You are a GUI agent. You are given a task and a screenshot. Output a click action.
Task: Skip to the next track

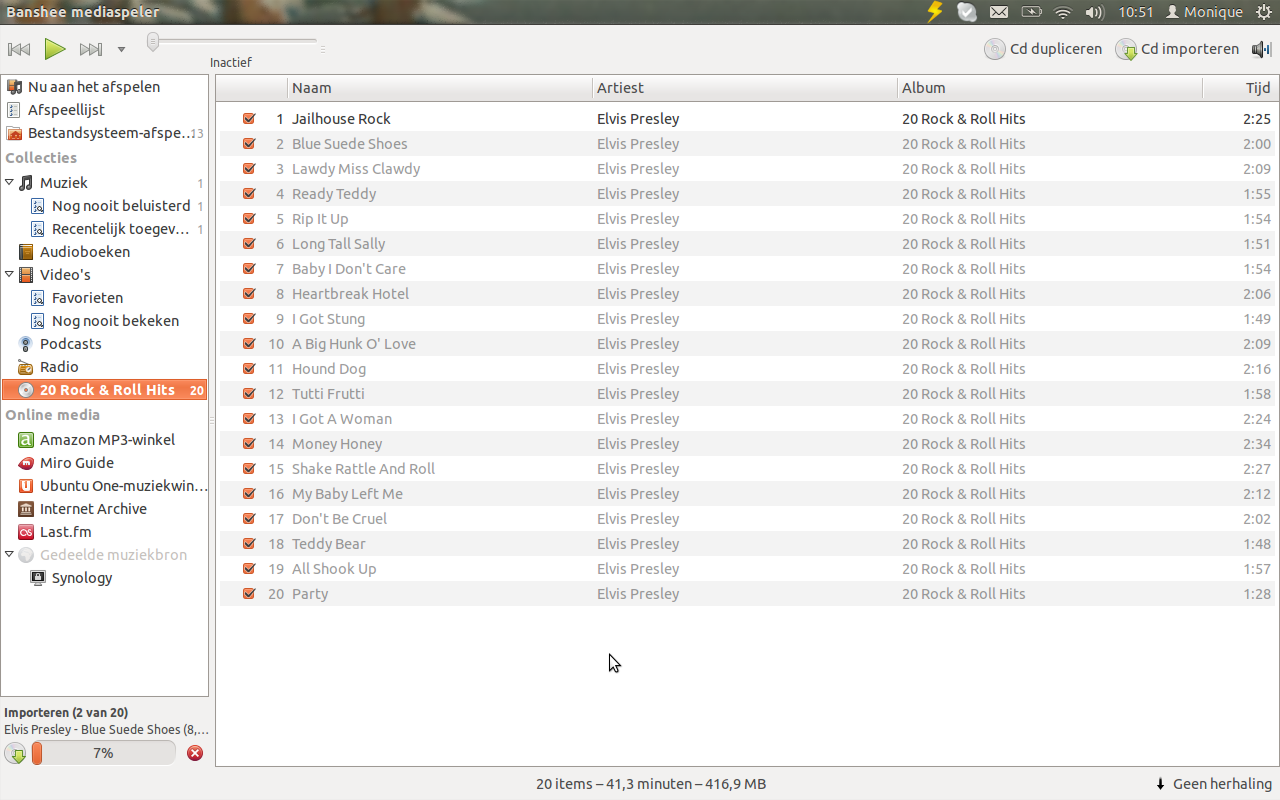pos(91,49)
